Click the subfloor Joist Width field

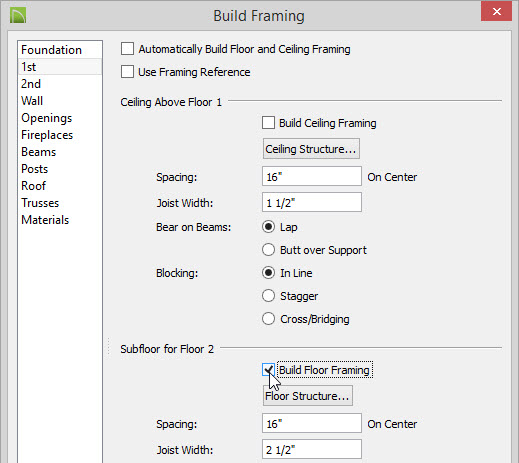tap(312, 449)
